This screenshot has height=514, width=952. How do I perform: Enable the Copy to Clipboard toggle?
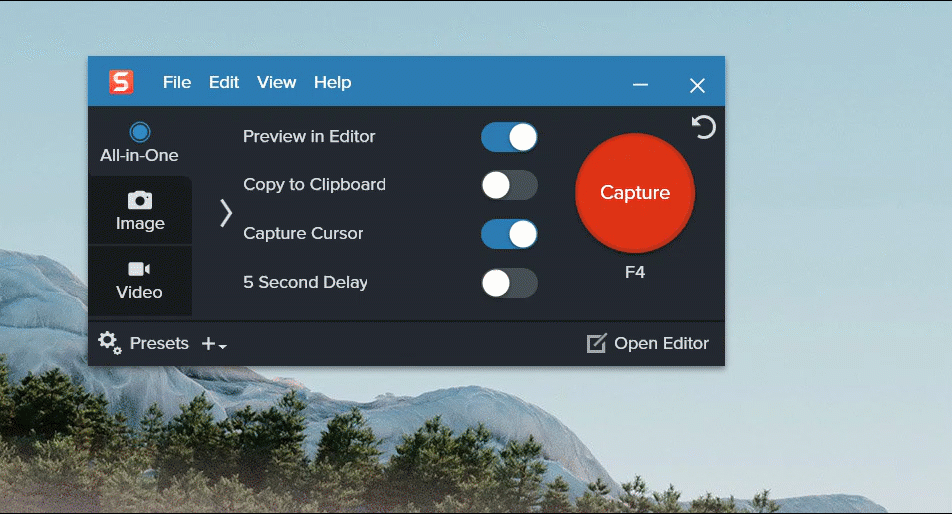[509, 185]
